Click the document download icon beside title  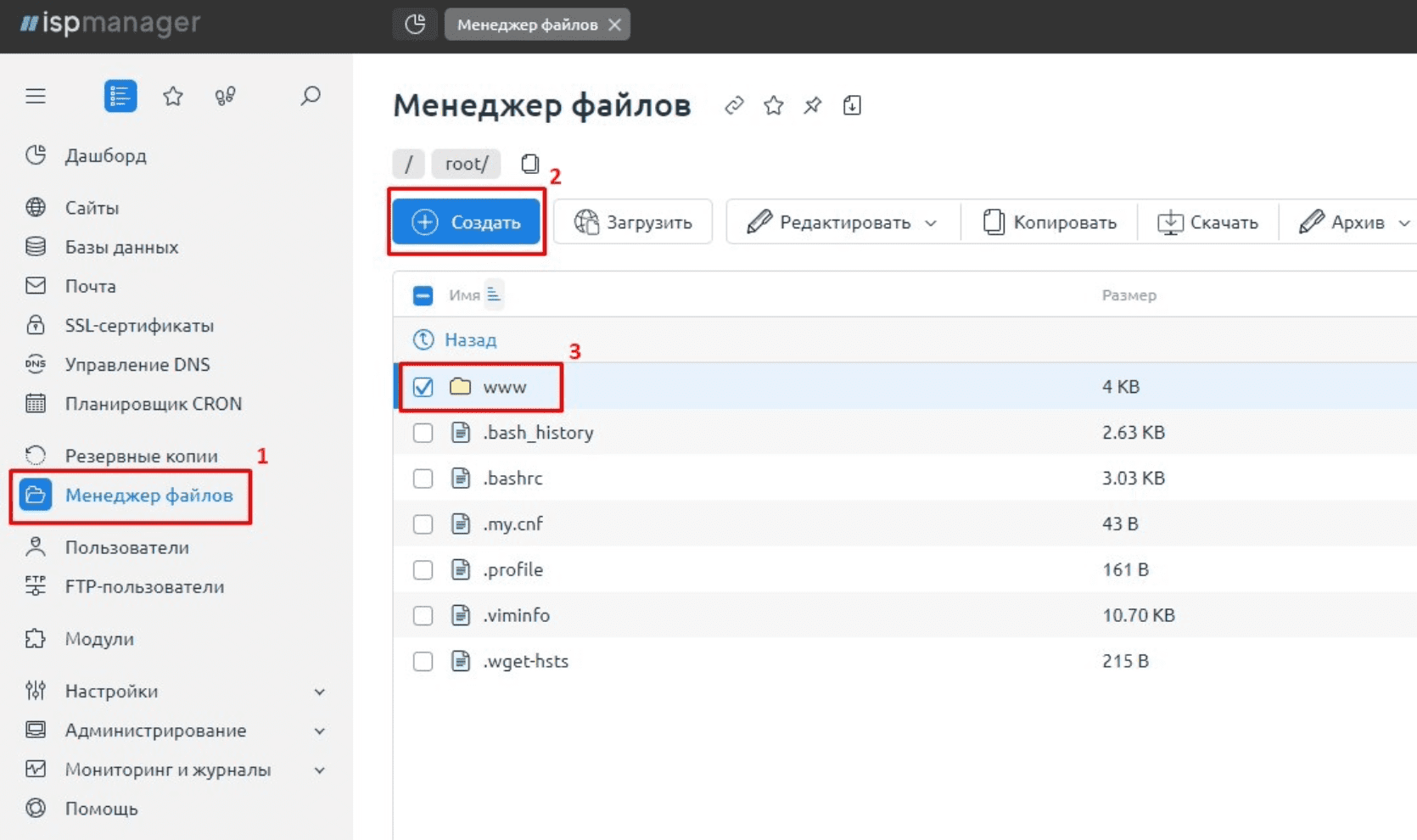point(852,105)
